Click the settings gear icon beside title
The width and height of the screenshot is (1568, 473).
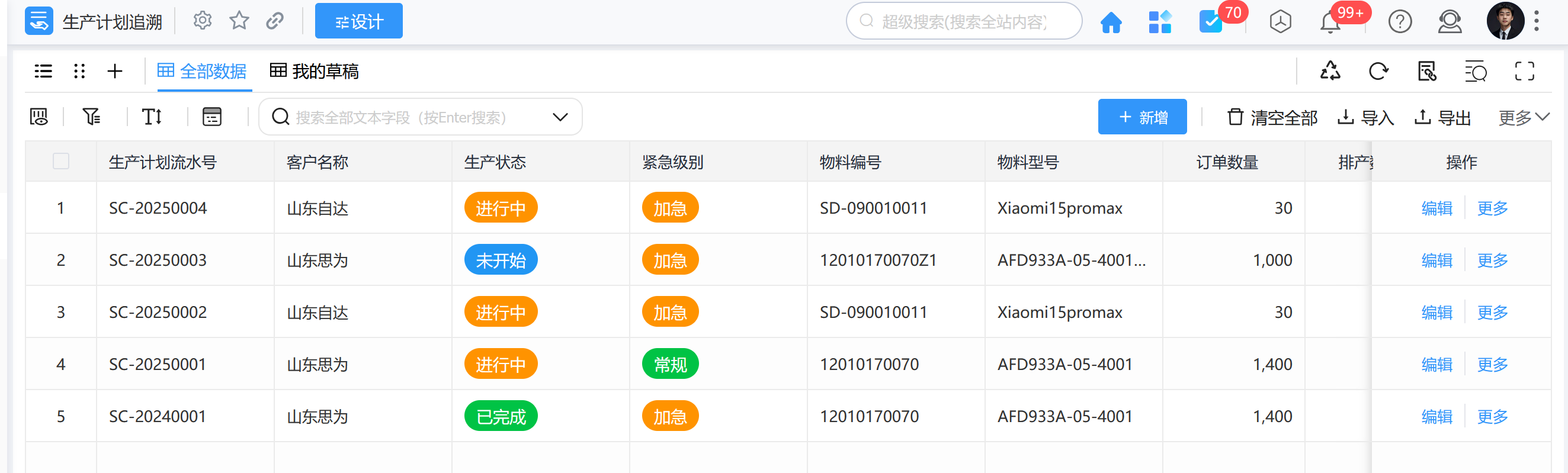pos(202,21)
